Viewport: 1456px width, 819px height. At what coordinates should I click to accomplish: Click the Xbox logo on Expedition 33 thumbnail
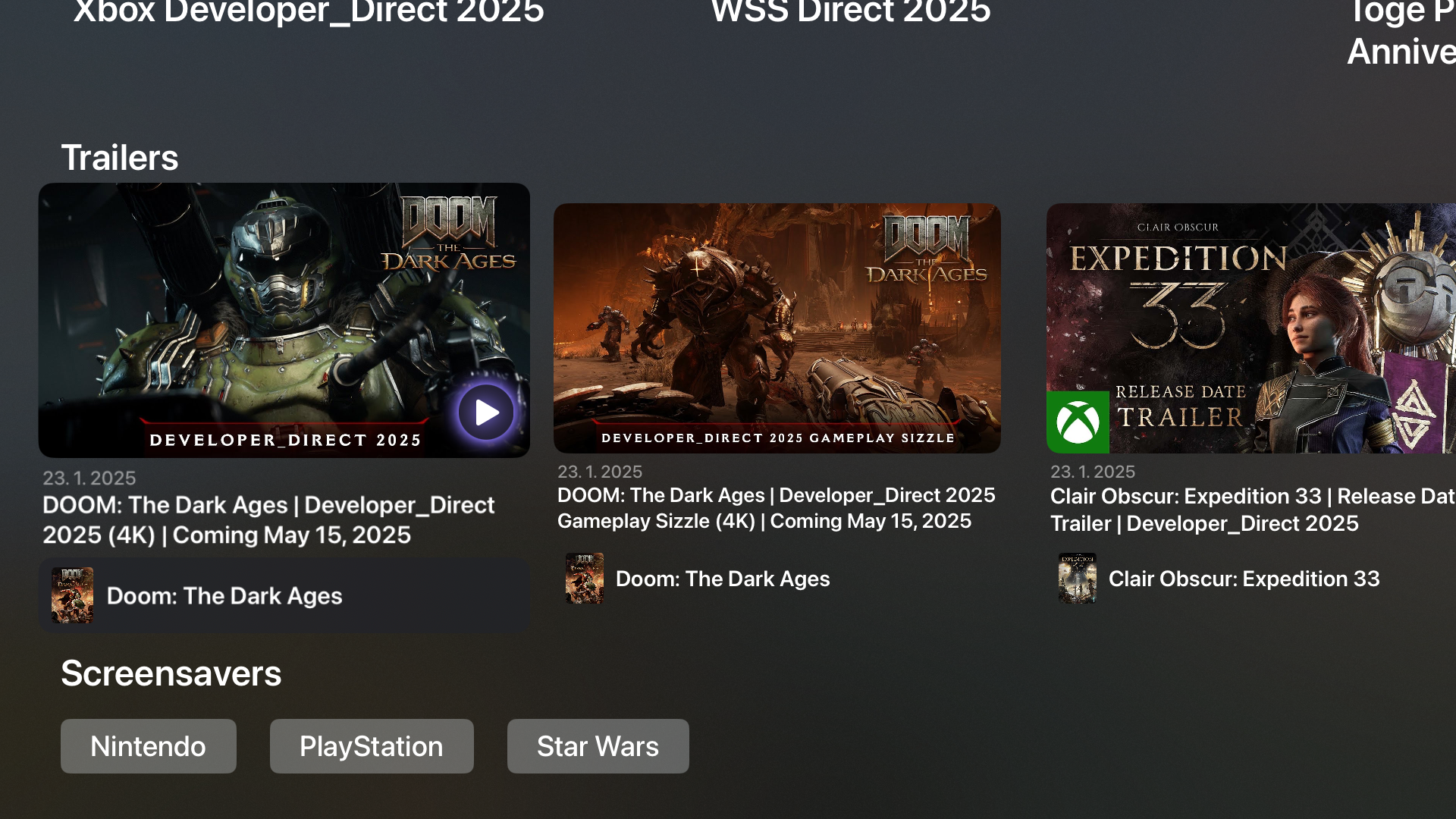[x=1078, y=422]
